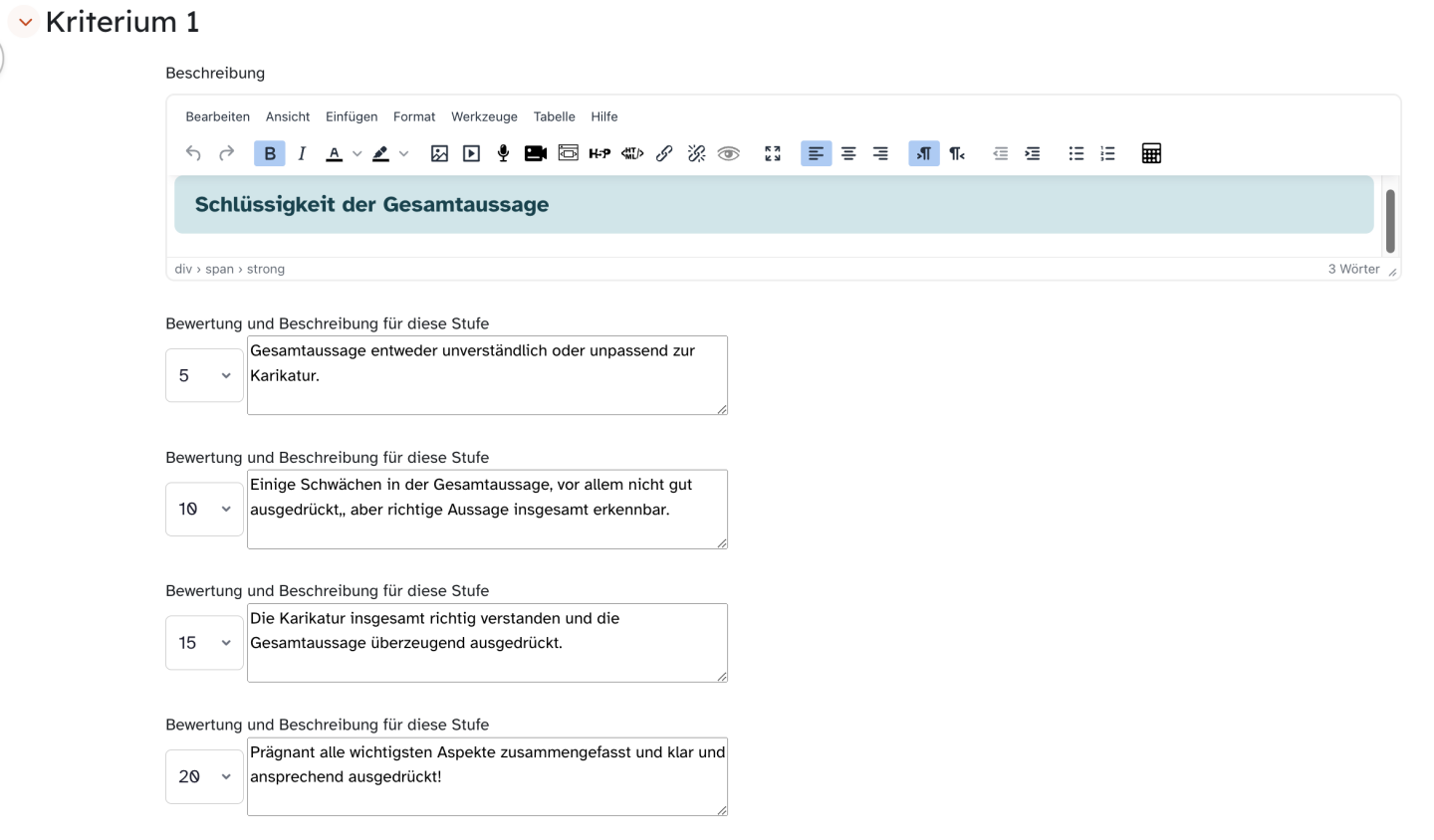Create a bullet list
Screen dimensions: 1434x840
(1076, 153)
